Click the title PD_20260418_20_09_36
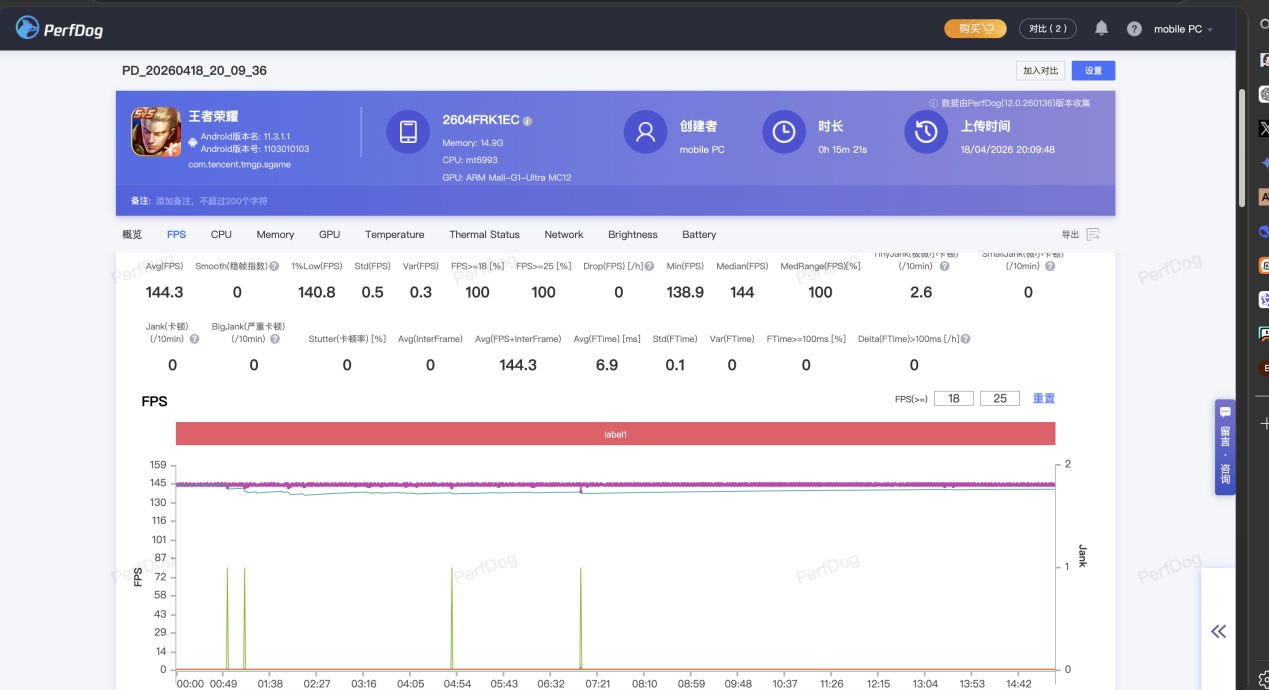The image size is (1269, 690). pos(194,71)
